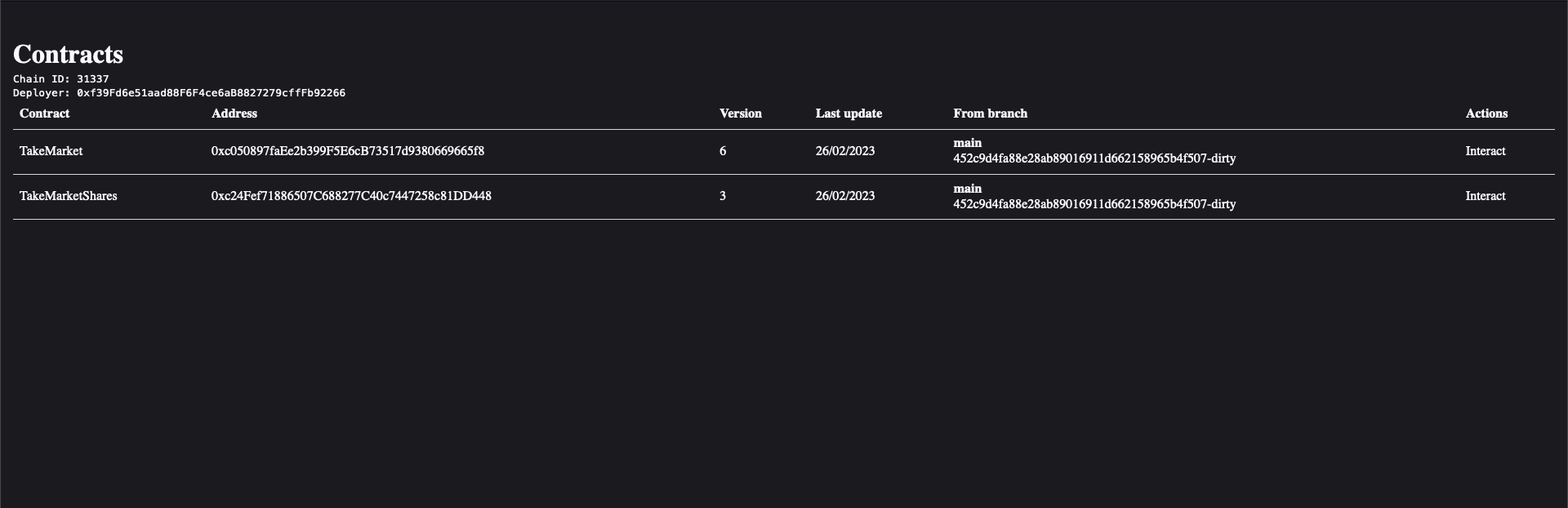
Task: Click the From branch column header
Action: click(x=990, y=114)
